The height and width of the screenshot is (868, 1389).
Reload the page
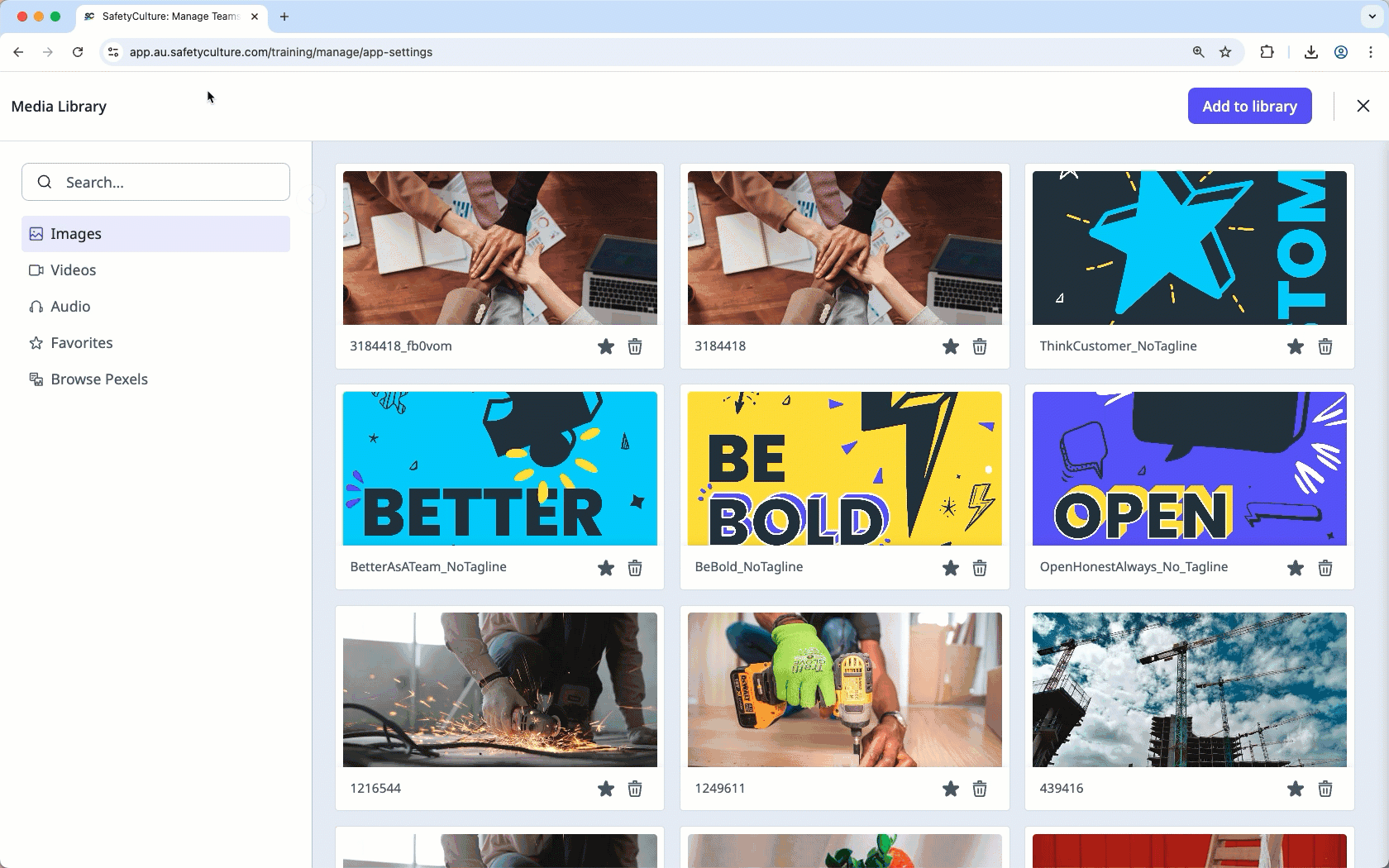[x=78, y=52]
